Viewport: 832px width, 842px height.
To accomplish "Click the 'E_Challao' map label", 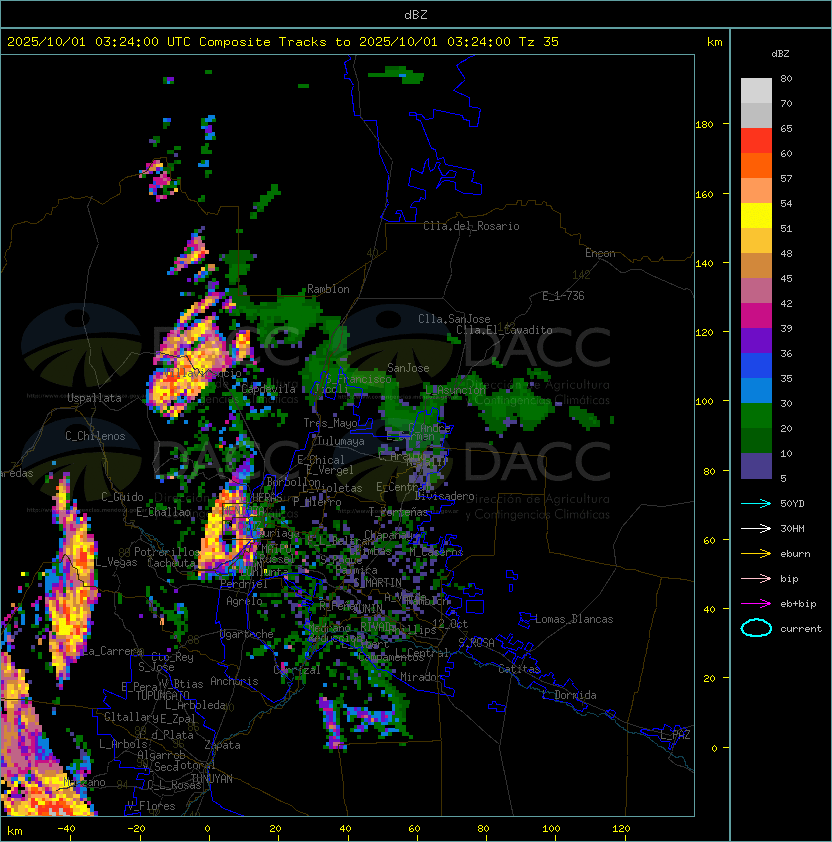I will [x=163, y=512].
